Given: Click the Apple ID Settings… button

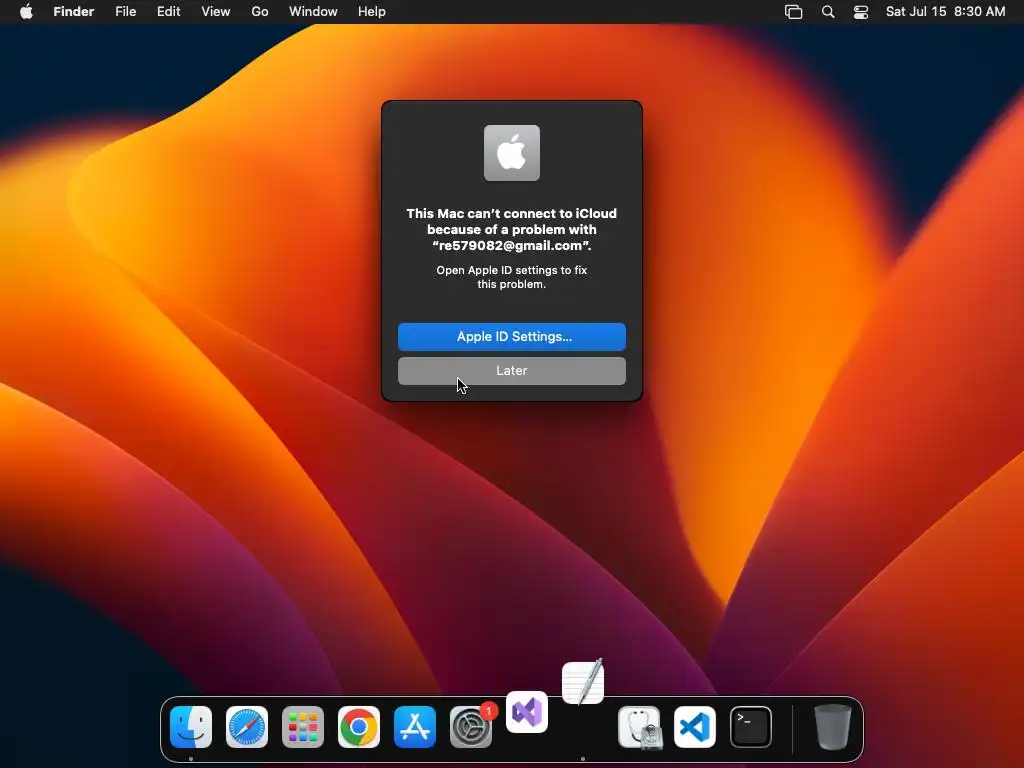Looking at the screenshot, I should click(512, 336).
